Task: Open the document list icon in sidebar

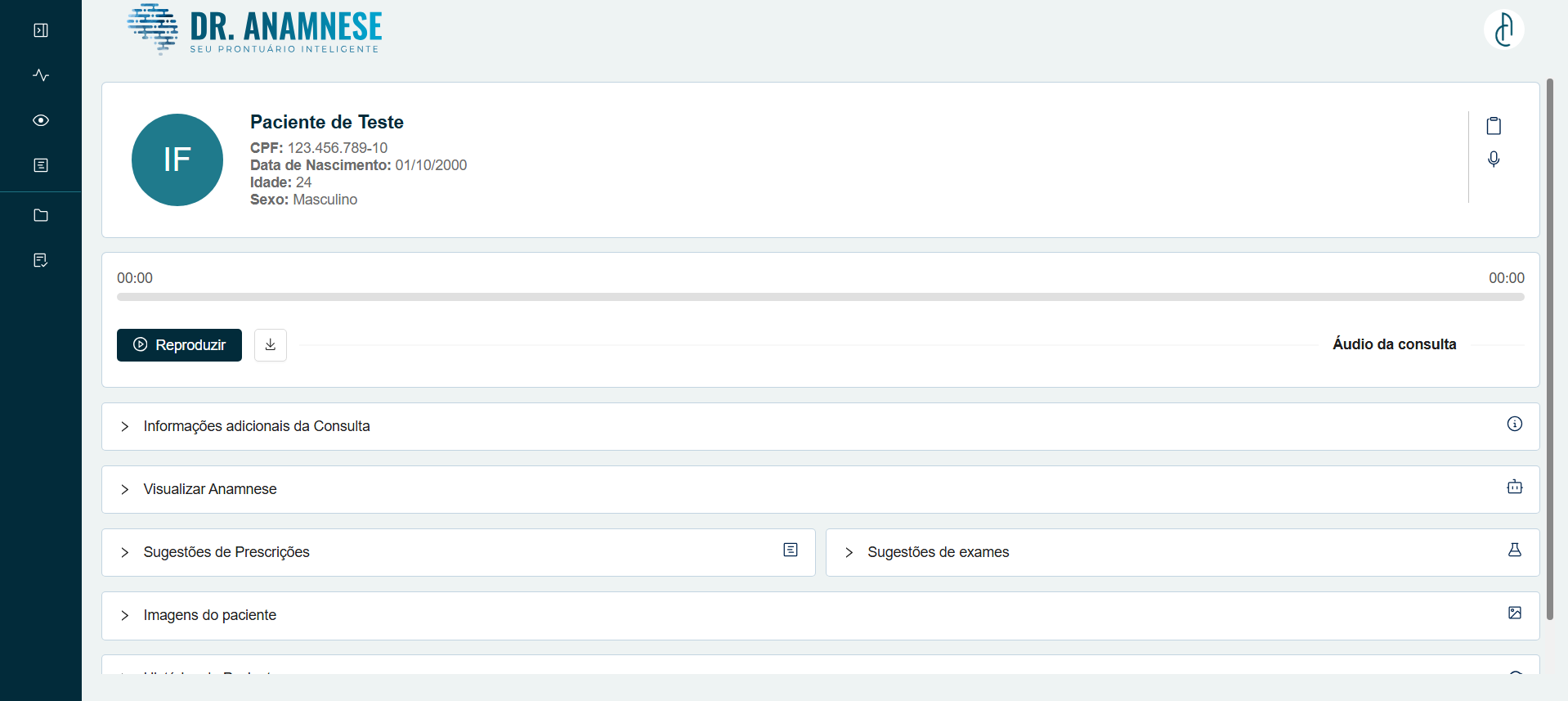Action: (41, 165)
